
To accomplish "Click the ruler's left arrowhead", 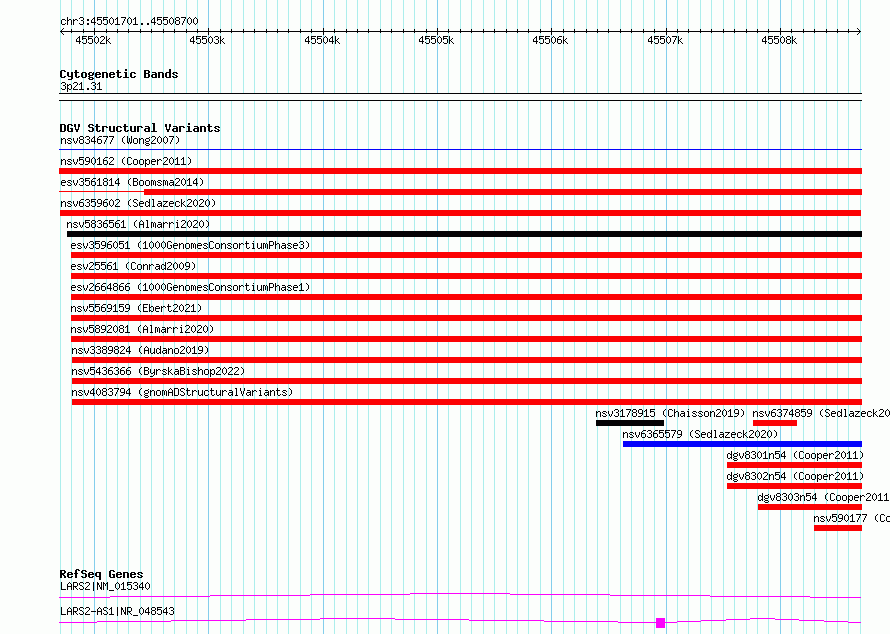I will tap(62, 31).
